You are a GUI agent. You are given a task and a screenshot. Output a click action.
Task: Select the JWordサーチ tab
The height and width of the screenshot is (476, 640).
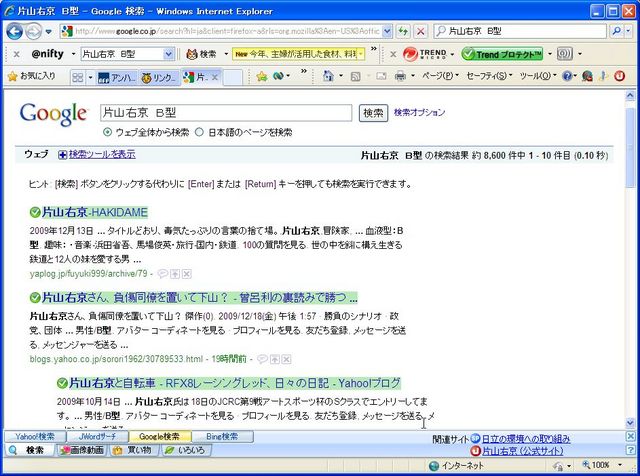pyautogui.click(x=97, y=436)
